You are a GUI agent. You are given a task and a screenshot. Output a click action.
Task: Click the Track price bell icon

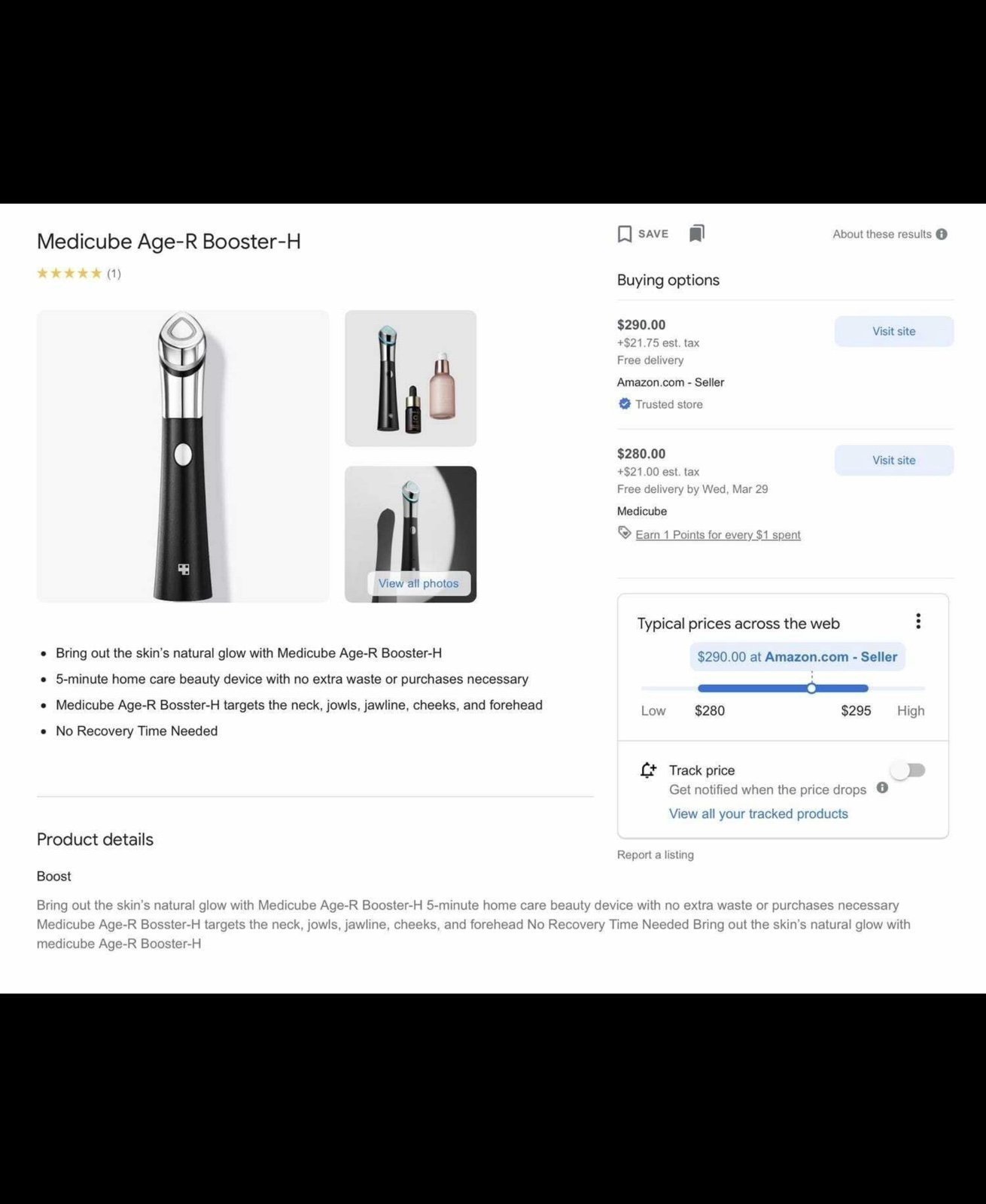(x=648, y=770)
